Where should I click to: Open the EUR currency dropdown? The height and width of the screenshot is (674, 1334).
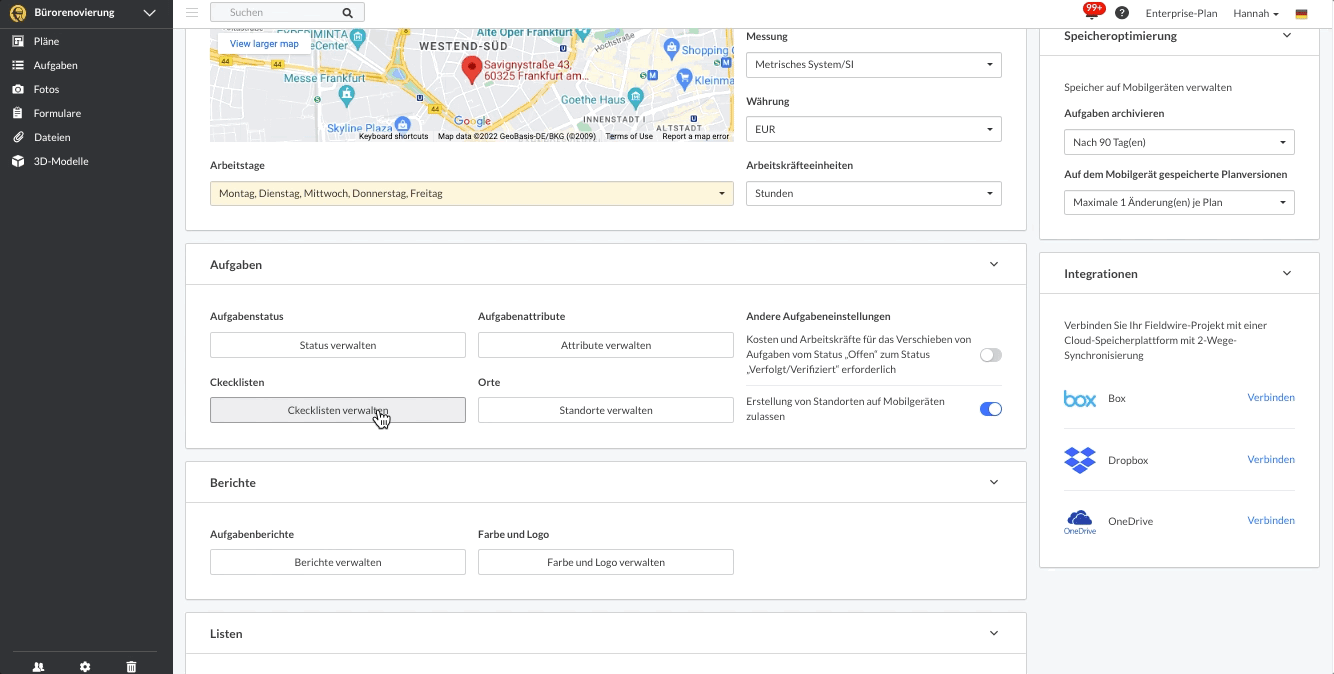coord(874,129)
